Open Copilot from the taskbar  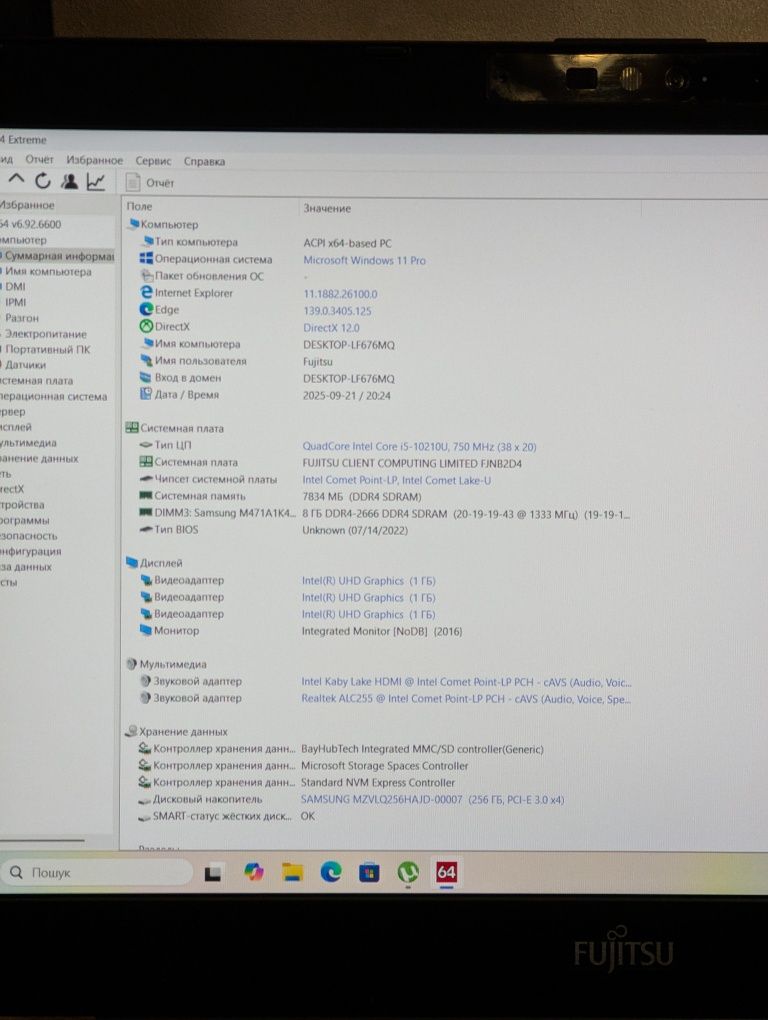click(x=254, y=872)
